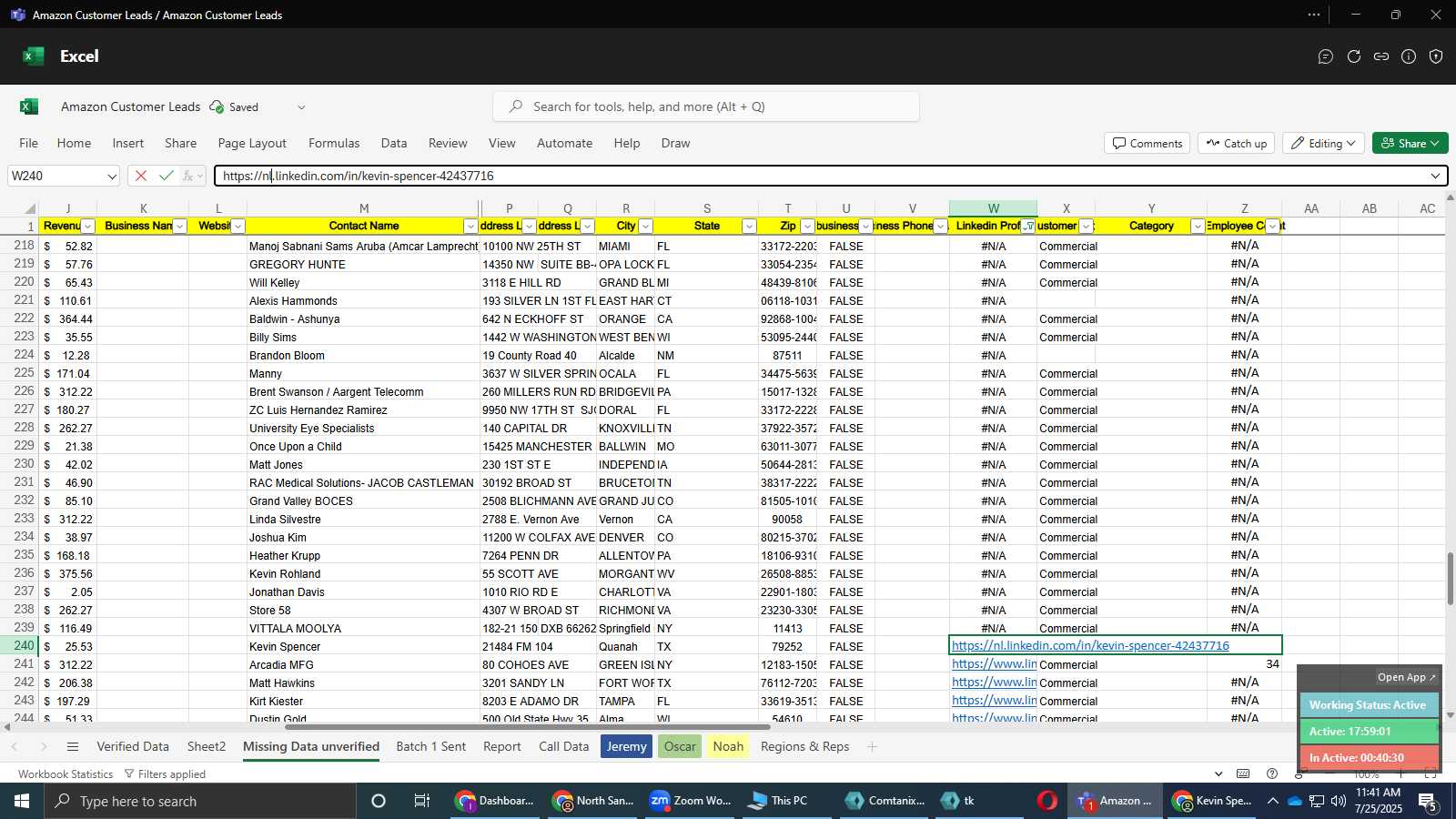1456x819 pixels.
Task: Select the Kevin Spencer contact name cell
Action: tap(364, 646)
